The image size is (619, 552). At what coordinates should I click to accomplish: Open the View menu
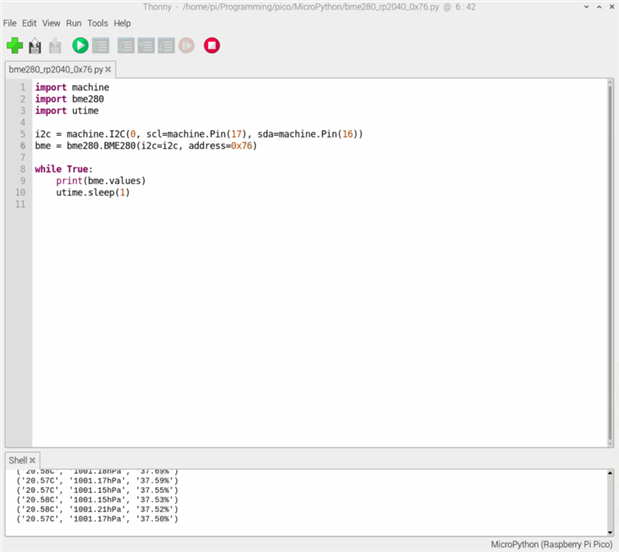(x=51, y=22)
